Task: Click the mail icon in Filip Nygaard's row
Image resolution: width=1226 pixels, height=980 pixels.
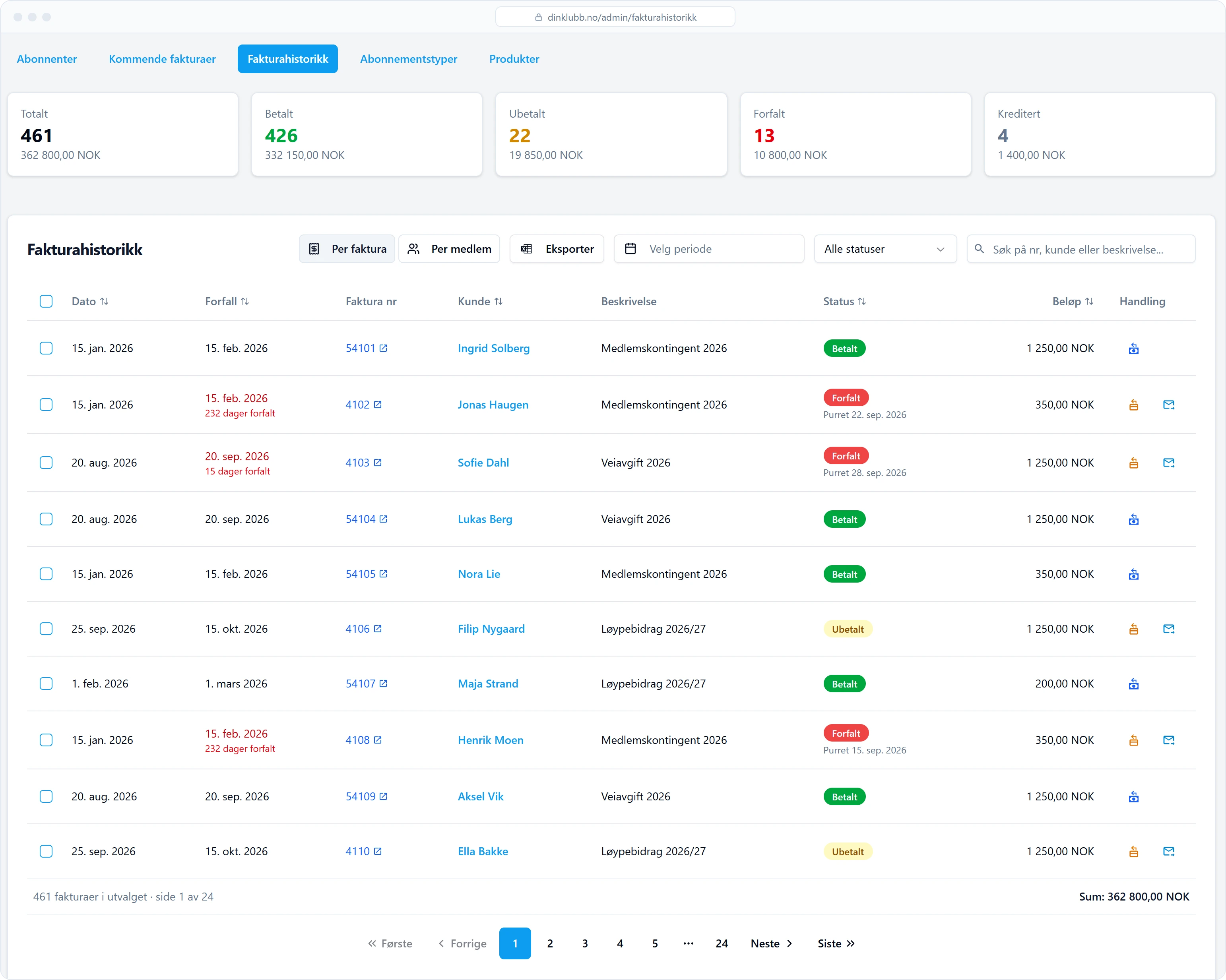Action: [1169, 629]
